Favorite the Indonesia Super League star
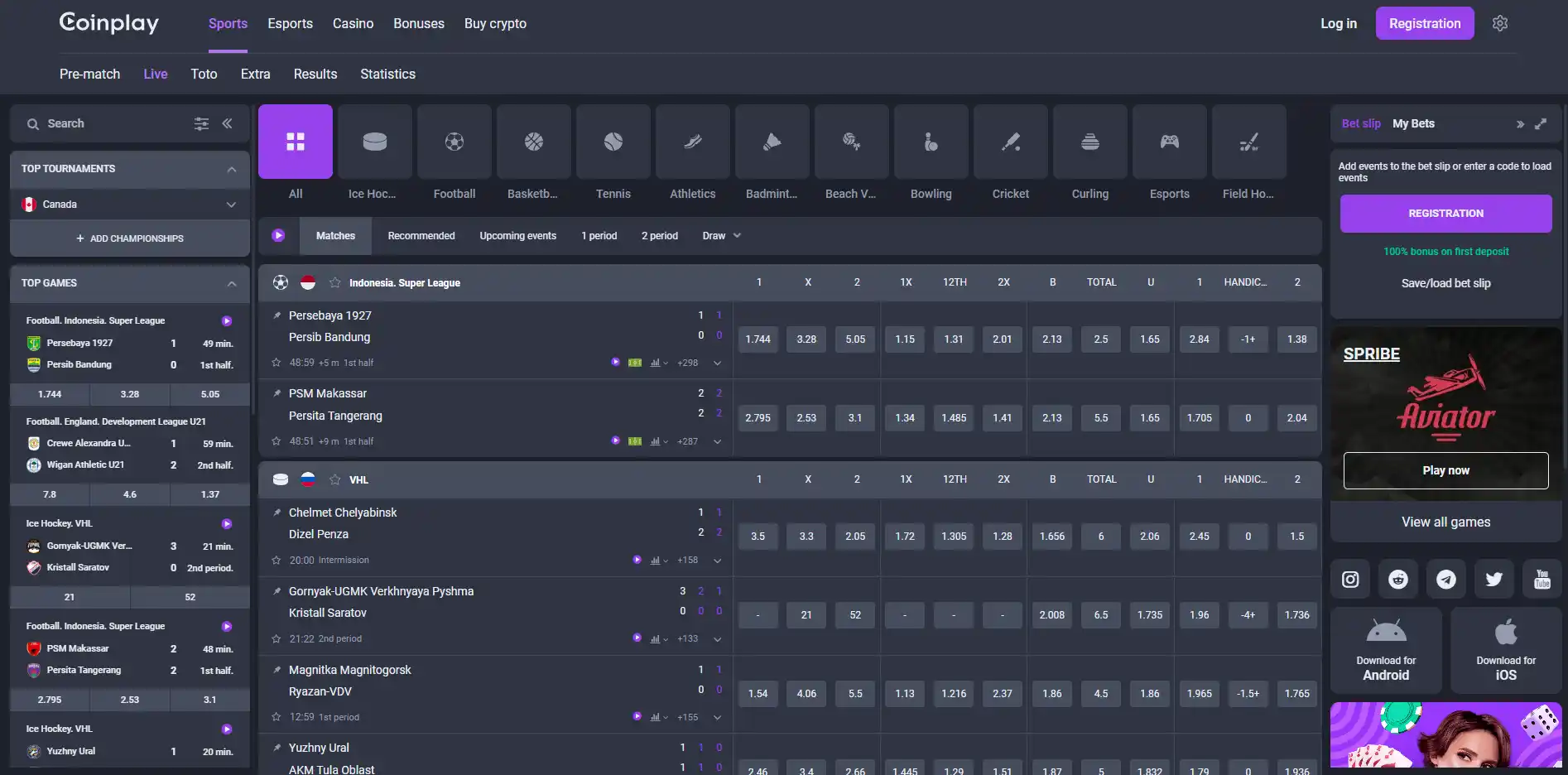Screen dimensions: 1568x775 tap(334, 282)
